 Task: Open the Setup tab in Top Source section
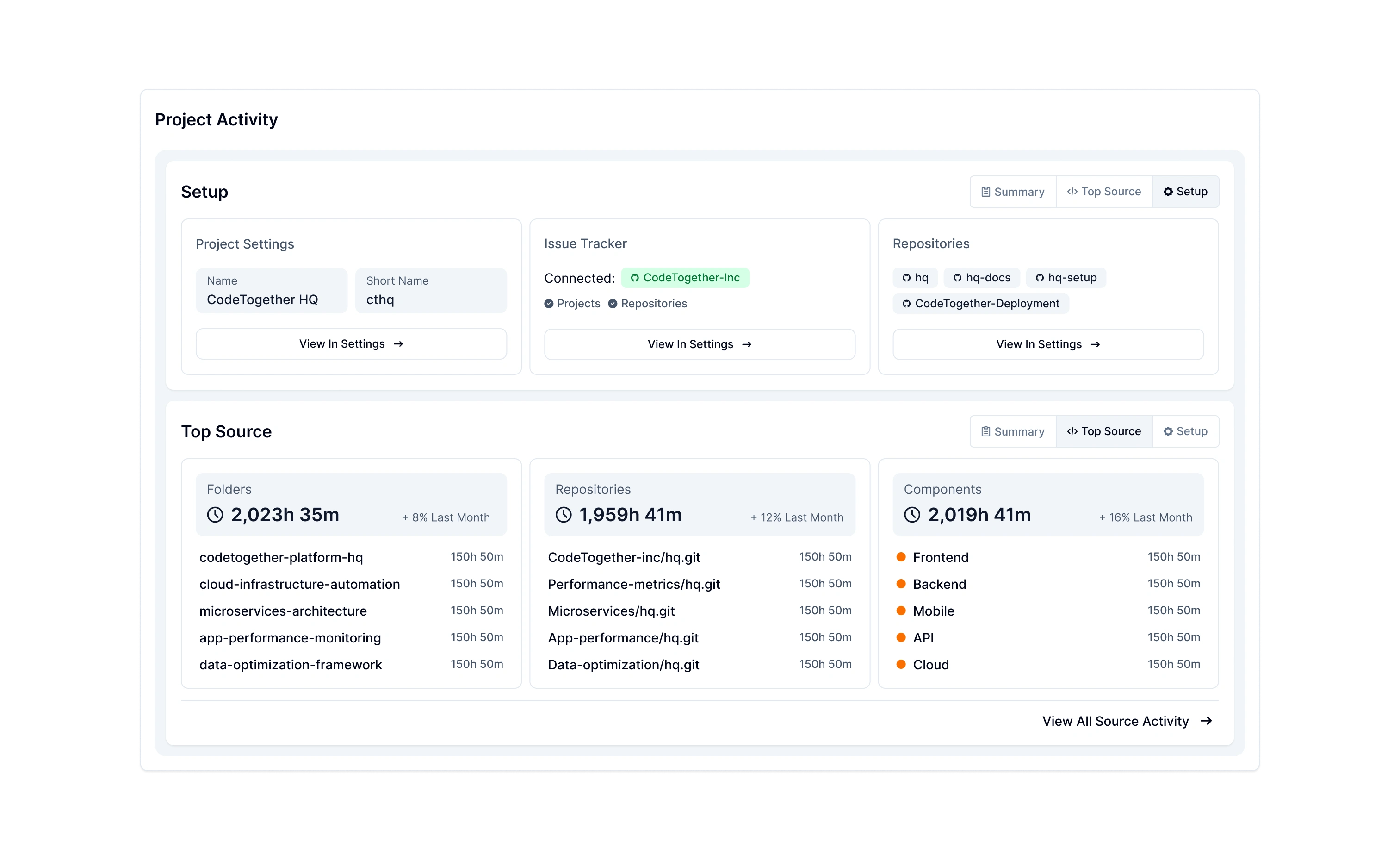(x=1186, y=431)
